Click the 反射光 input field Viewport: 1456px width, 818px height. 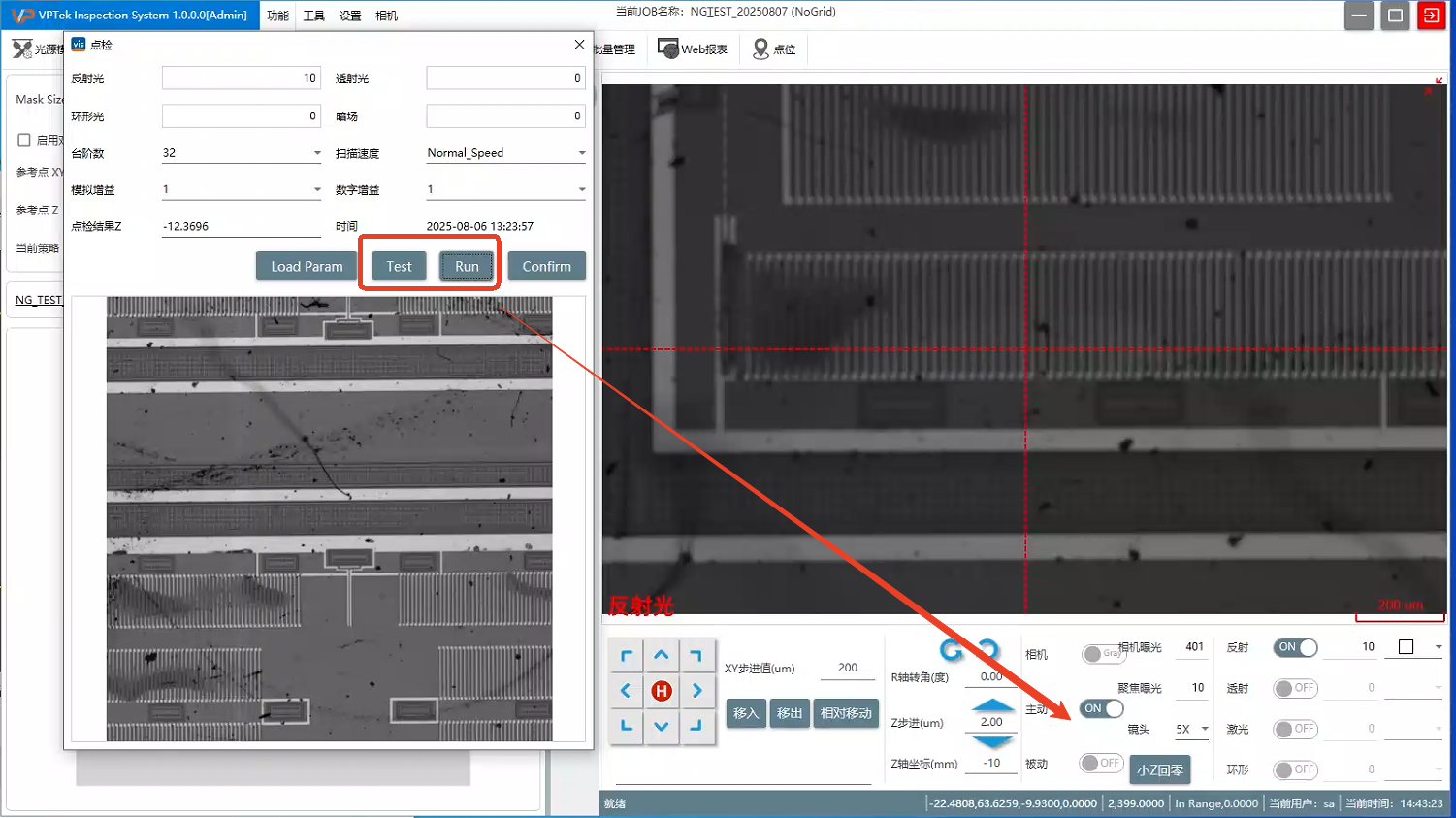241,78
